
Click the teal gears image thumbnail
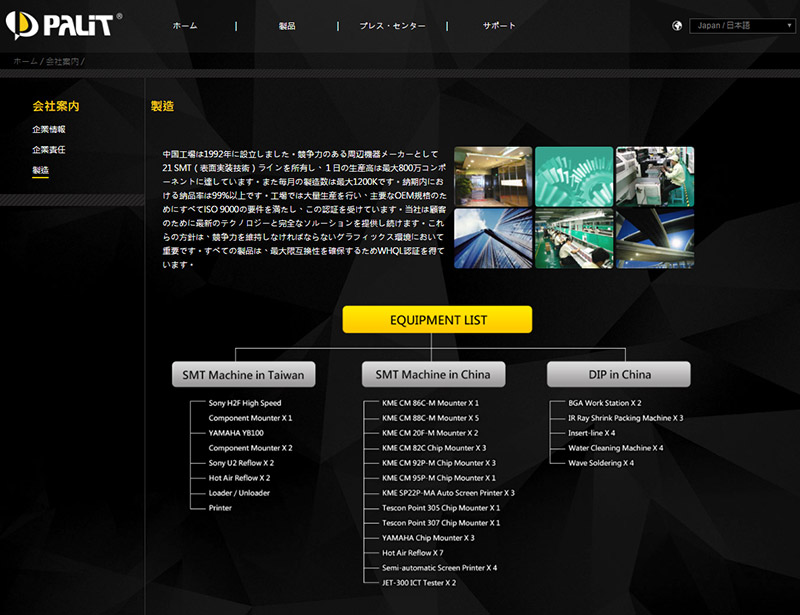[x=574, y=176]
